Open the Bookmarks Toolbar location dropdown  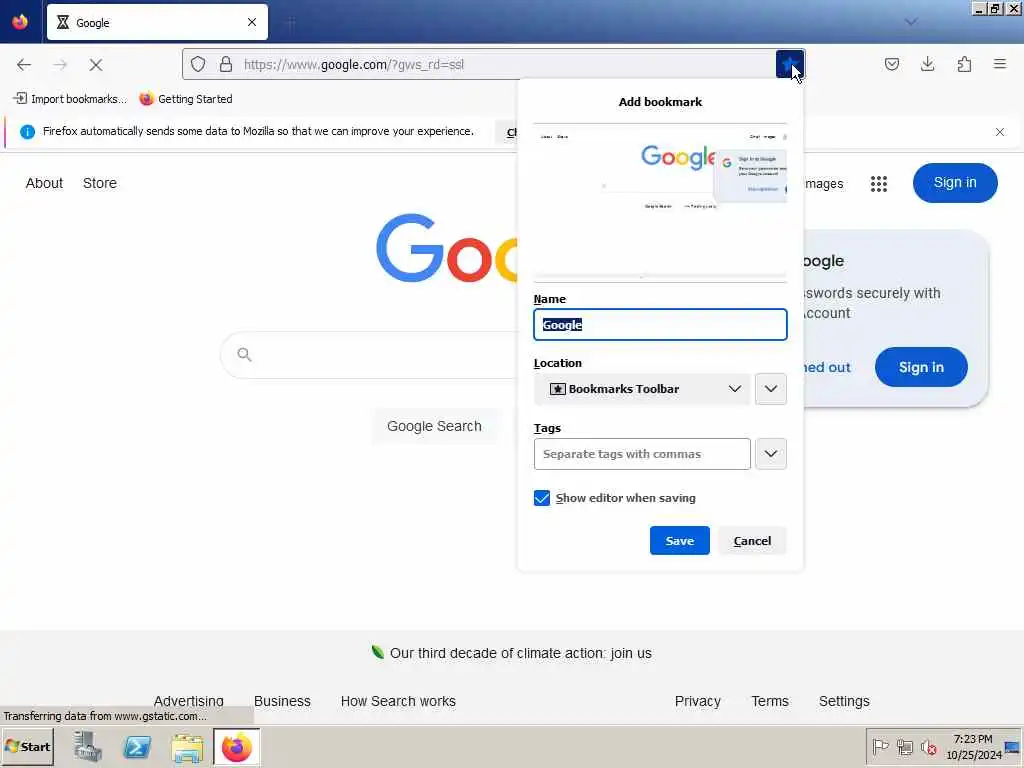[642, 389]
